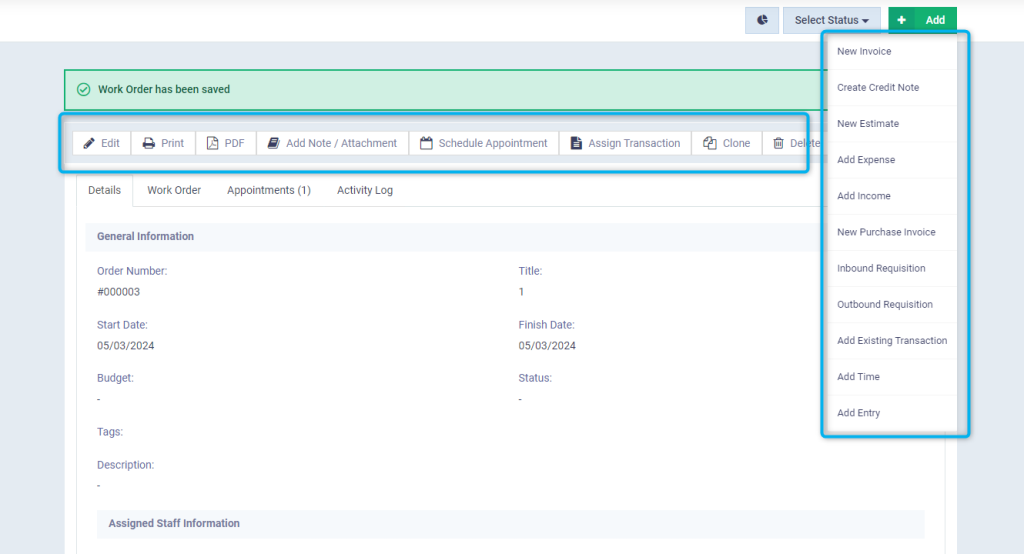Image resolution: width=1024 pixels, height=554 pixels.
Task: Click the document icon on Assign Transaction
Action: pos(576,143)
